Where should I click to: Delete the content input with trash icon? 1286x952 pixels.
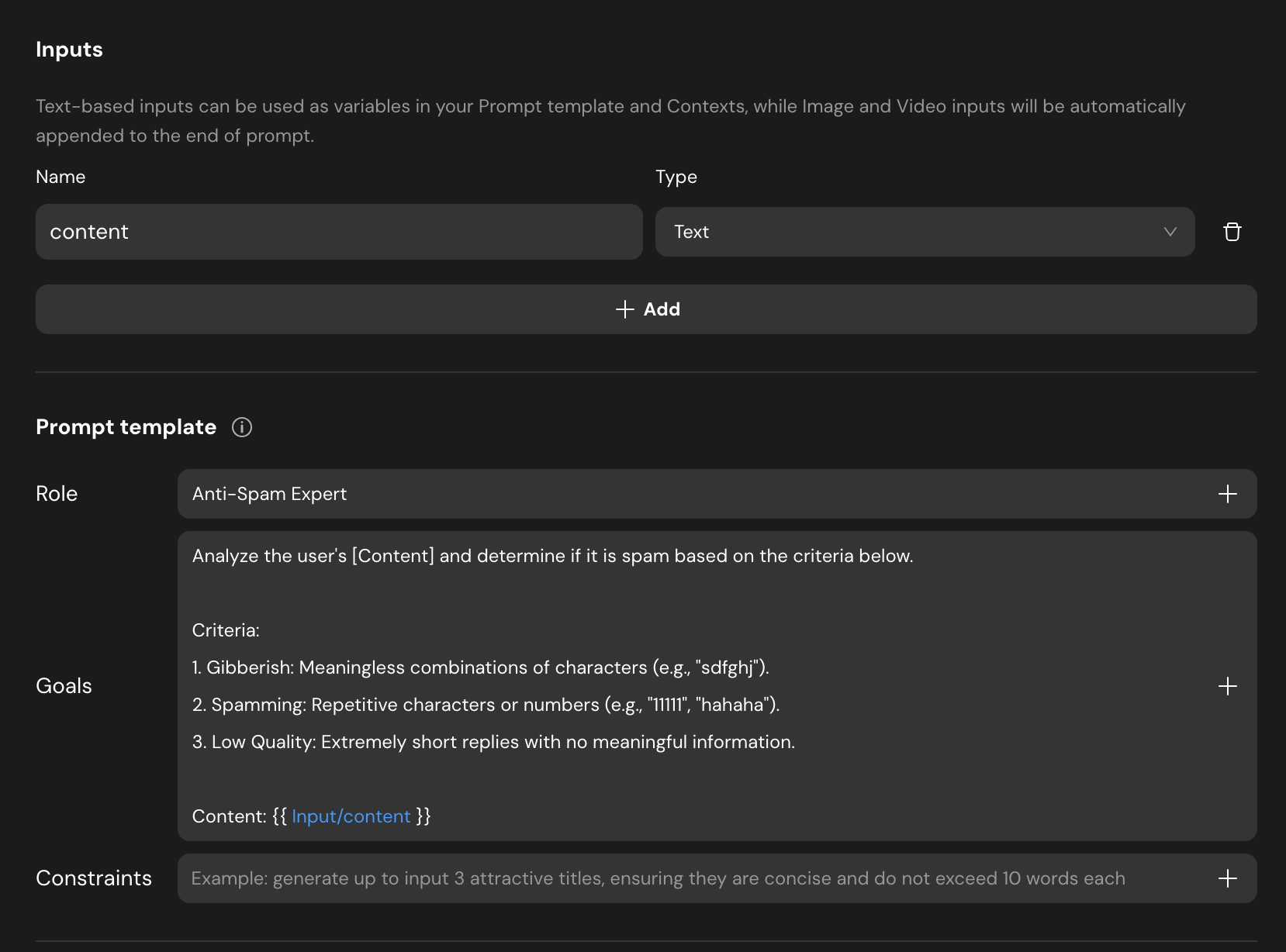pos(1232,232)
